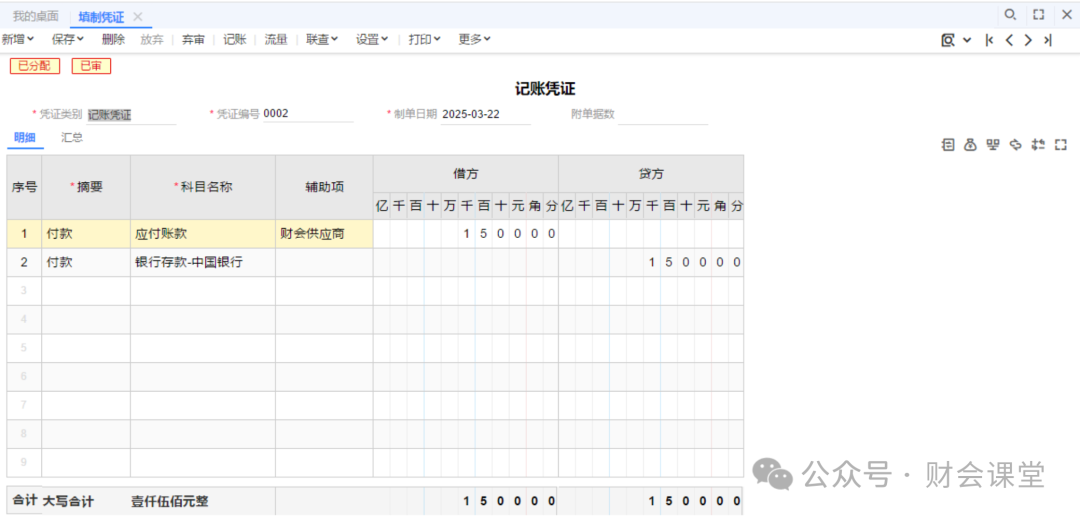Select the 应付账款 account cell in row 1
The height and width of the screenshot is (518, 1080).
[202, 234]
